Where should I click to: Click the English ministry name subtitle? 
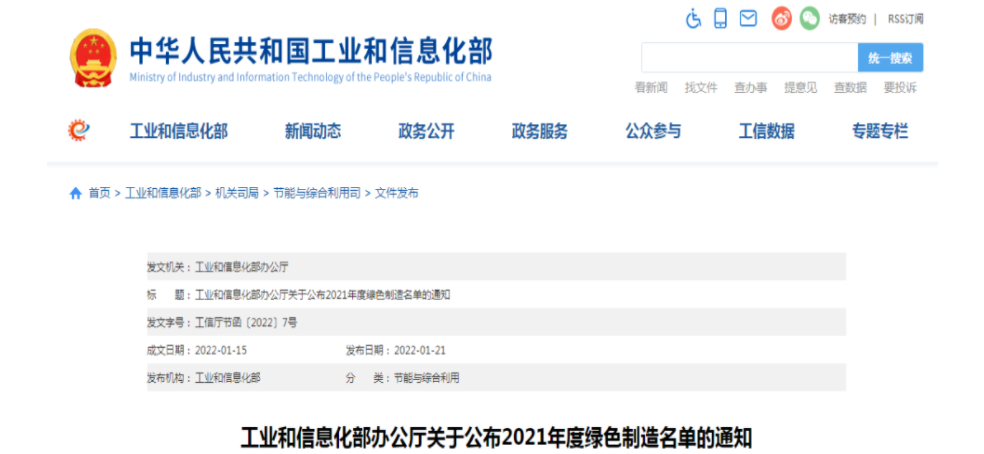pos(310,77)
